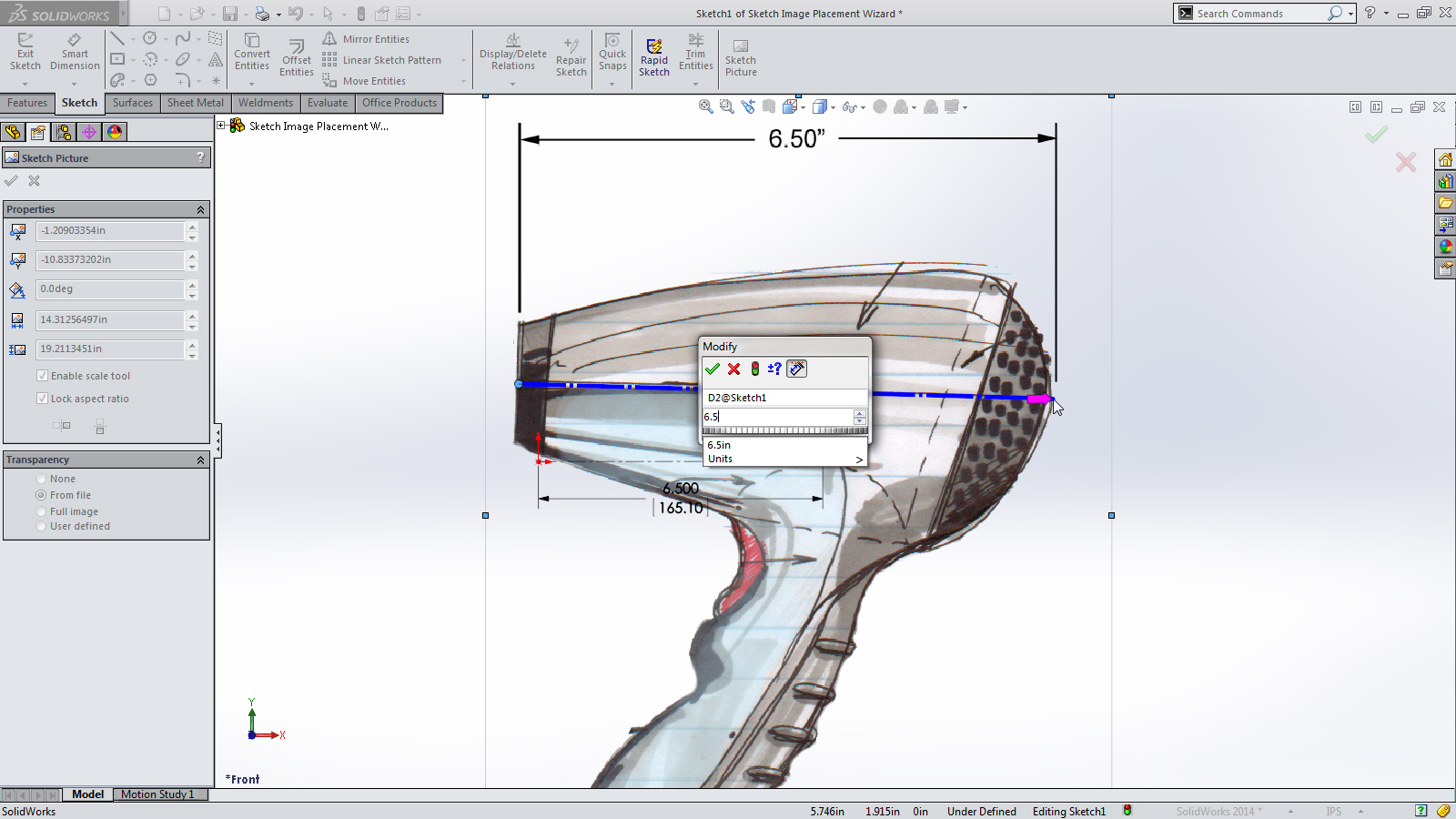
Task: Click the Exit Sketch button
Action: click(x=25, y=52)
